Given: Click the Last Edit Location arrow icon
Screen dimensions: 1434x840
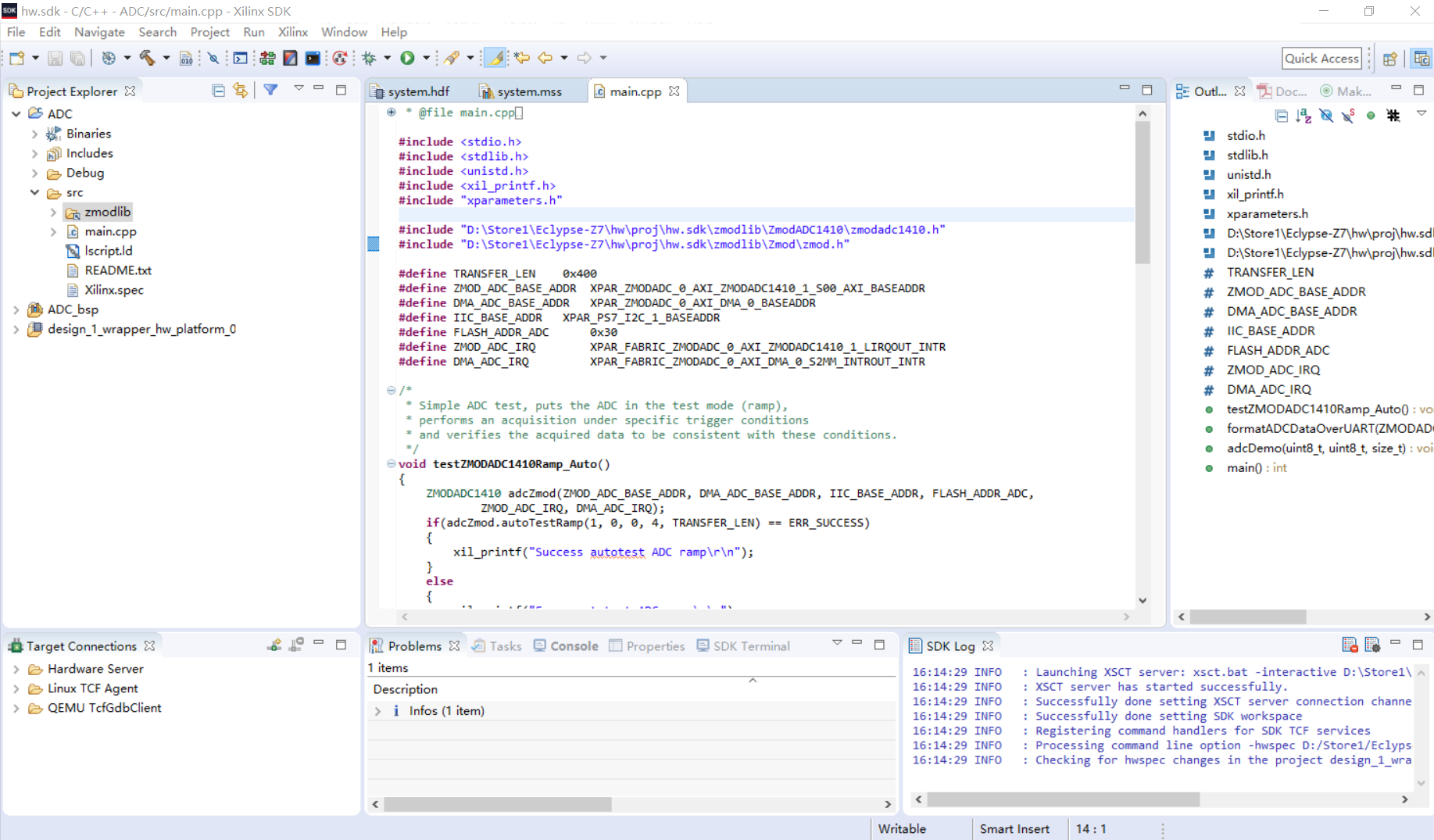Looking at the screenshot, I should click(521, 58).
